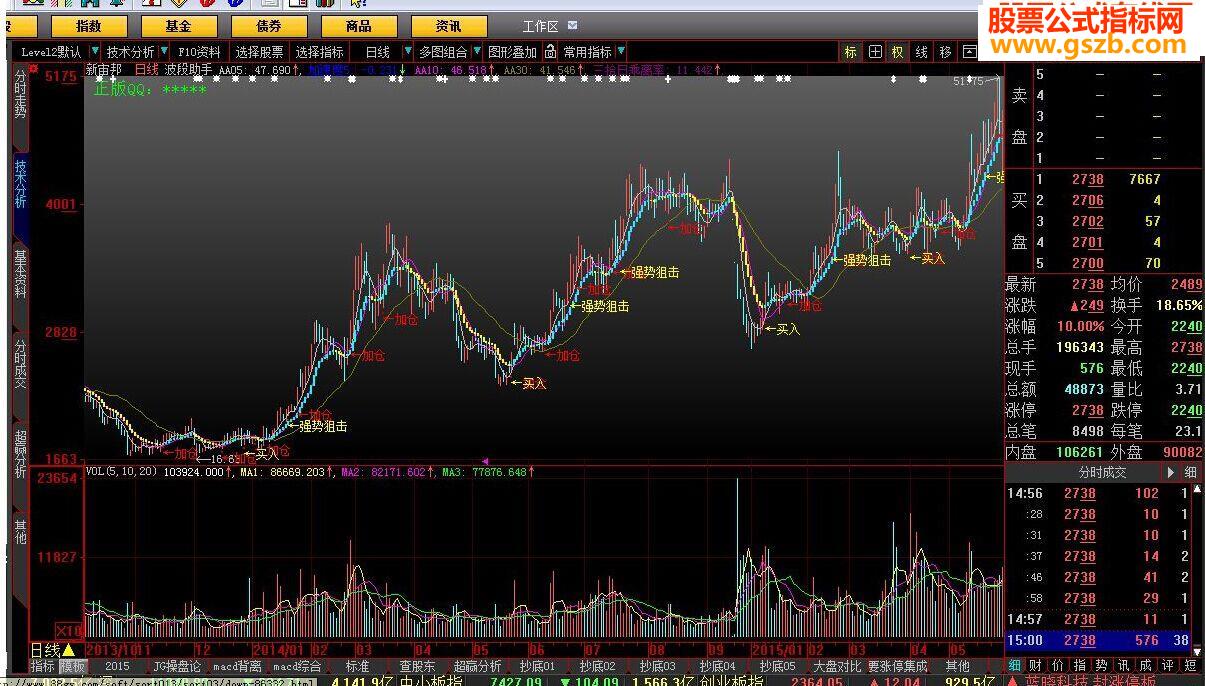
Task: Select the 大盘对比 template tab
Action: point(837,666)
